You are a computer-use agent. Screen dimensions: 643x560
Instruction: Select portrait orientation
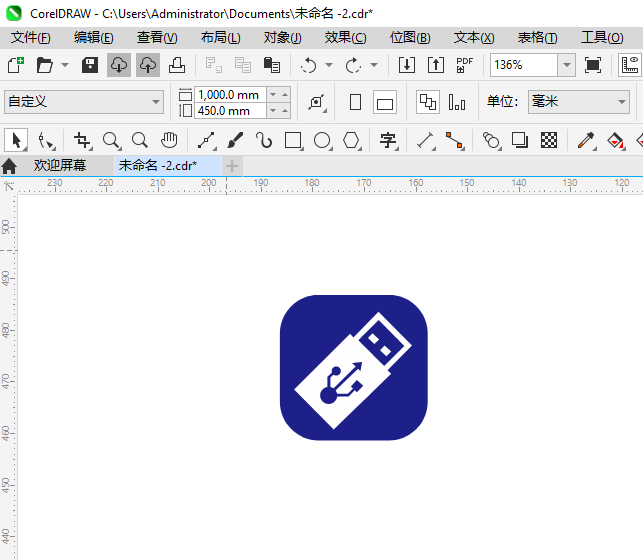(356, 102)
